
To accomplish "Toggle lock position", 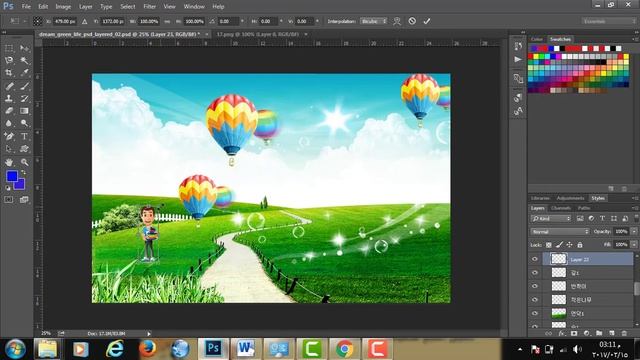I will (569, 245).
